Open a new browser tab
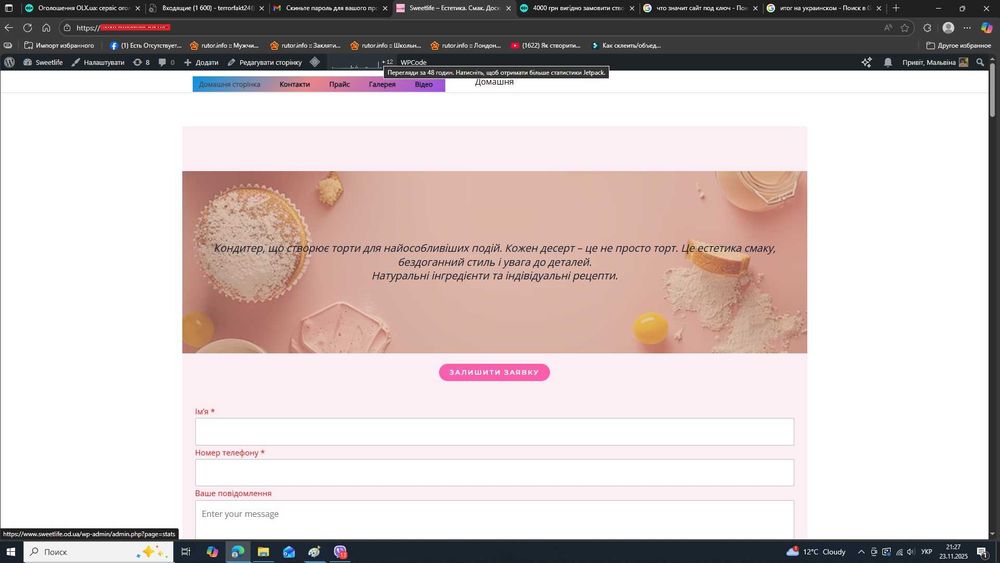Image resolution: width=1000 pixels, height=563 pixels. coord(896,8)
